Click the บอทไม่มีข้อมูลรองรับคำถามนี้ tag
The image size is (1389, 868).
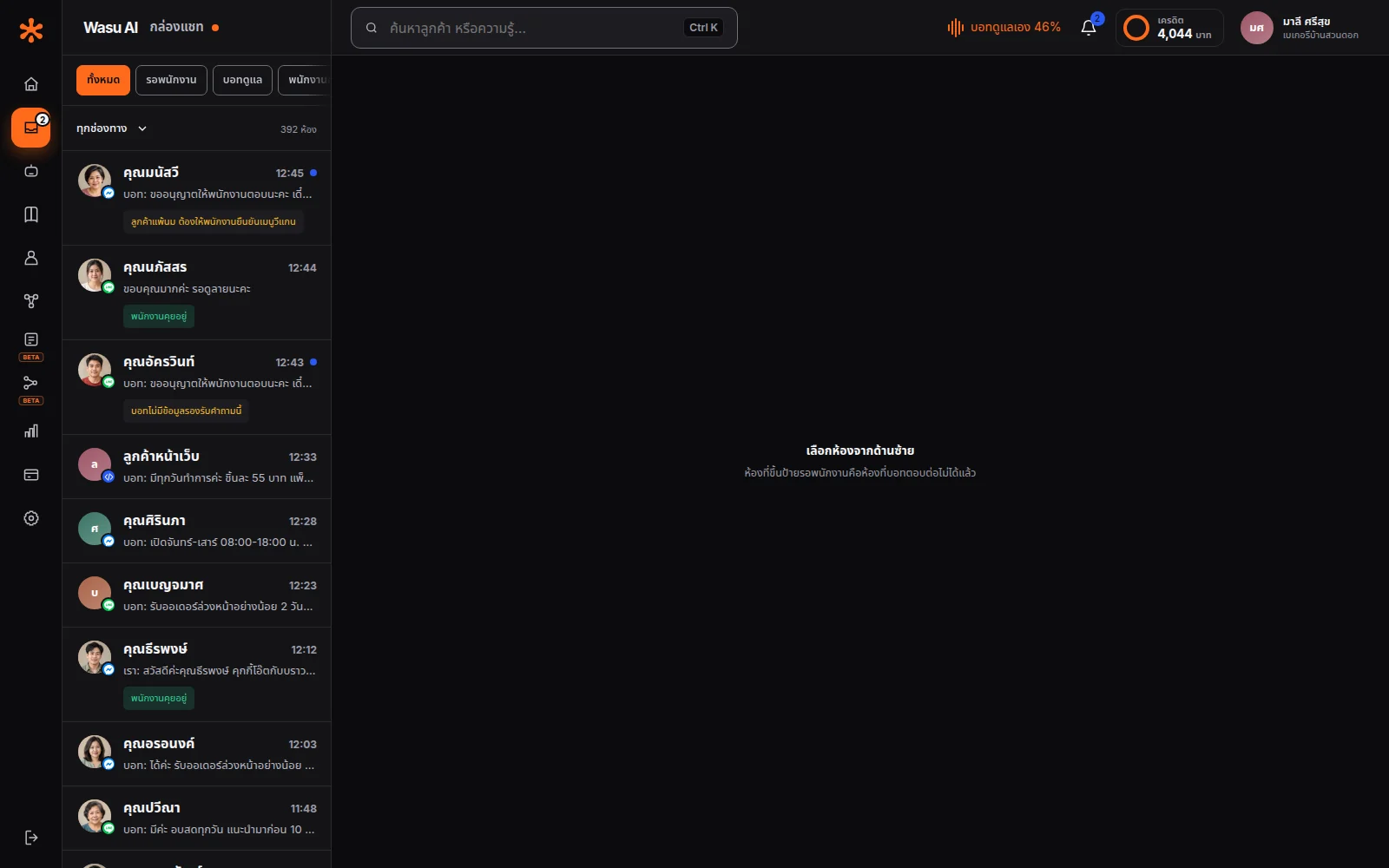(x=186, y=411)
